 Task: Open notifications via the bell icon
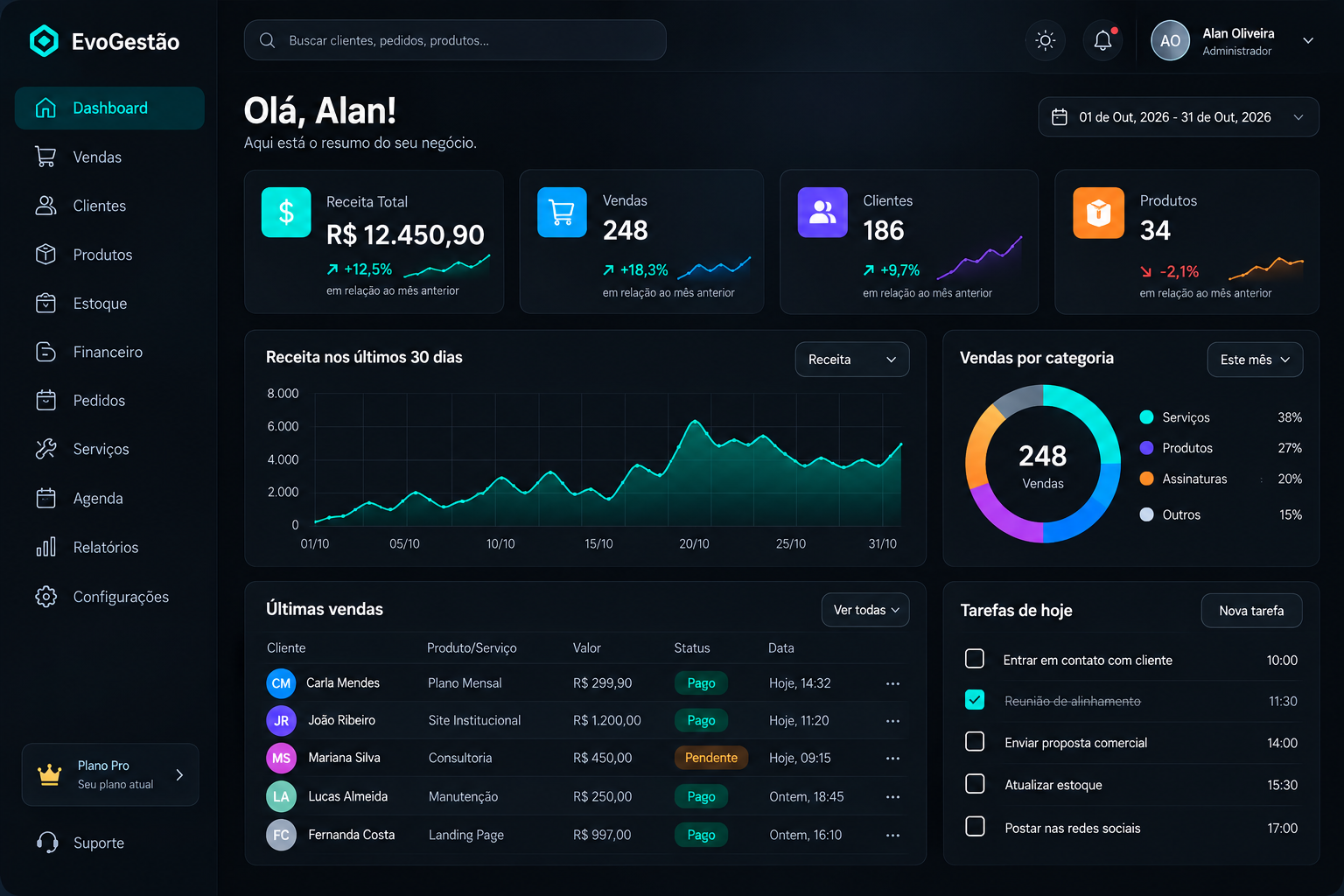pos(1102,40)
